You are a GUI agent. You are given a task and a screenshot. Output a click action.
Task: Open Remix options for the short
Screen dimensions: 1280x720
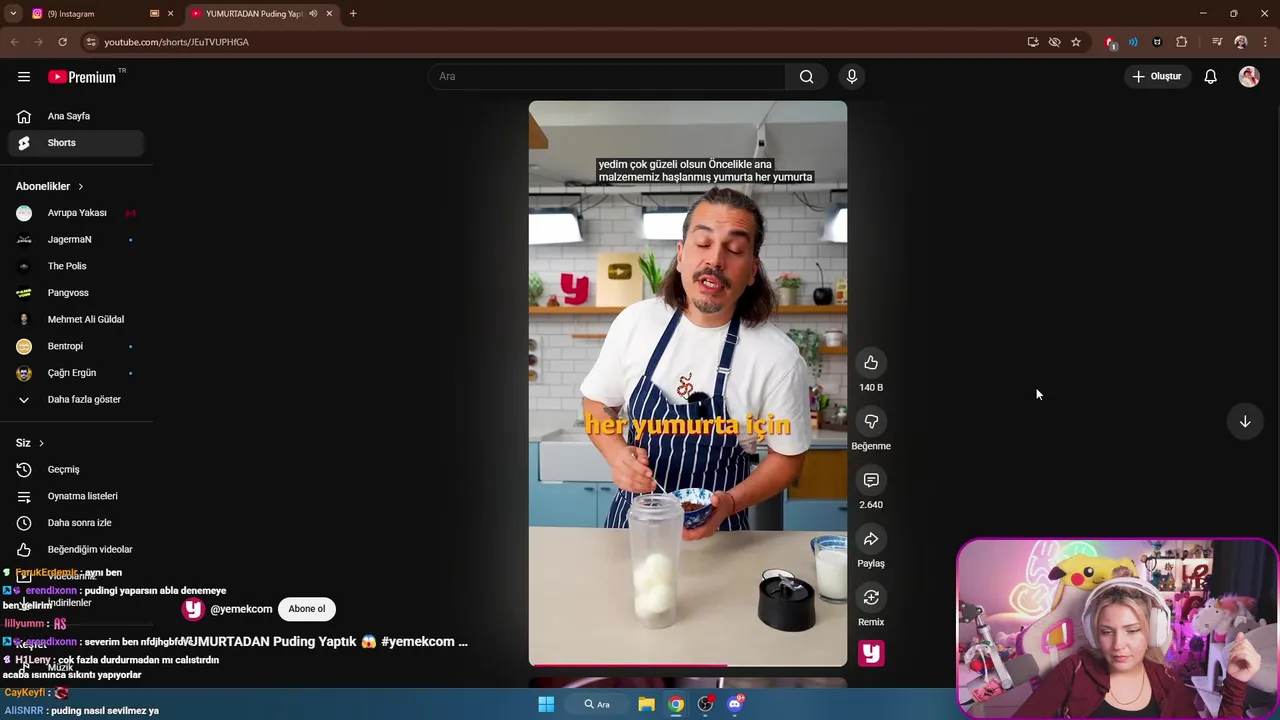coord(871,598)
